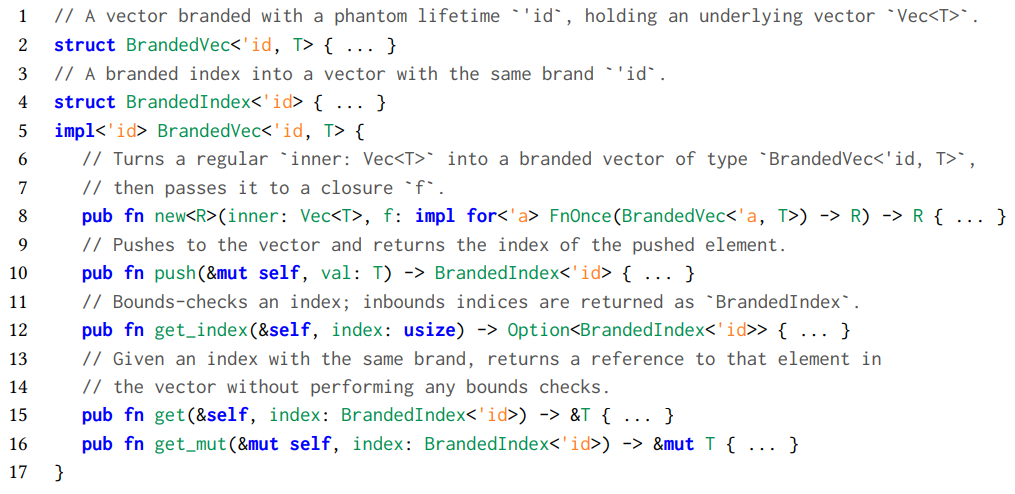This screenshot has height=494, width=1015.
Task: Click the impl keyword on line 5
Action: 74,131
